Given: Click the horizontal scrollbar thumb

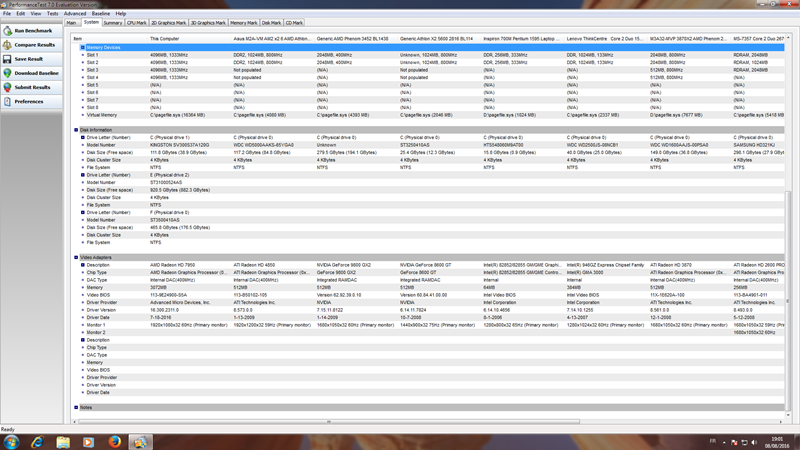Looking at the screenshot, I should tap(329, 422).
